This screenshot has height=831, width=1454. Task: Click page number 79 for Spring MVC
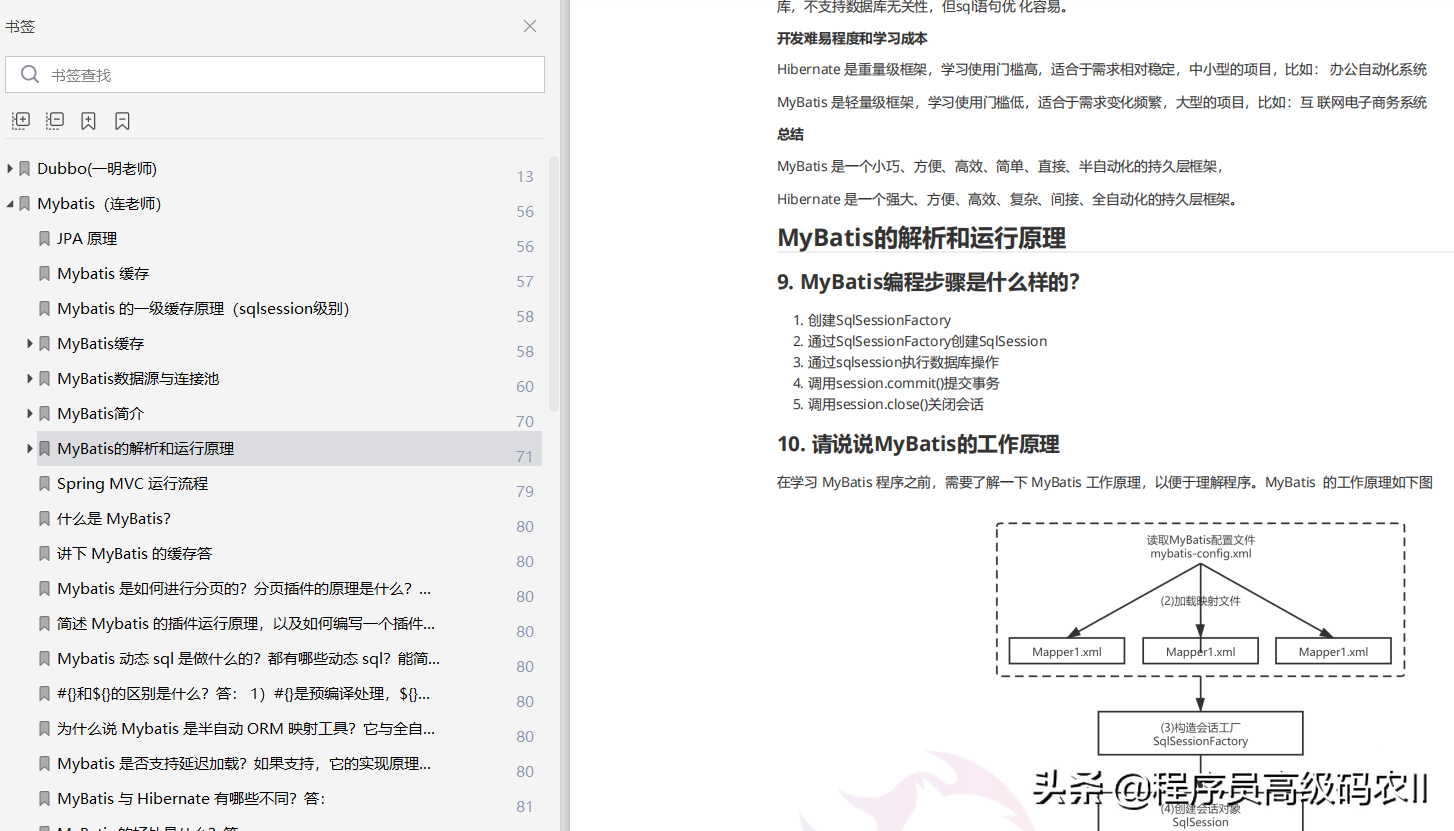pos(525,492)
